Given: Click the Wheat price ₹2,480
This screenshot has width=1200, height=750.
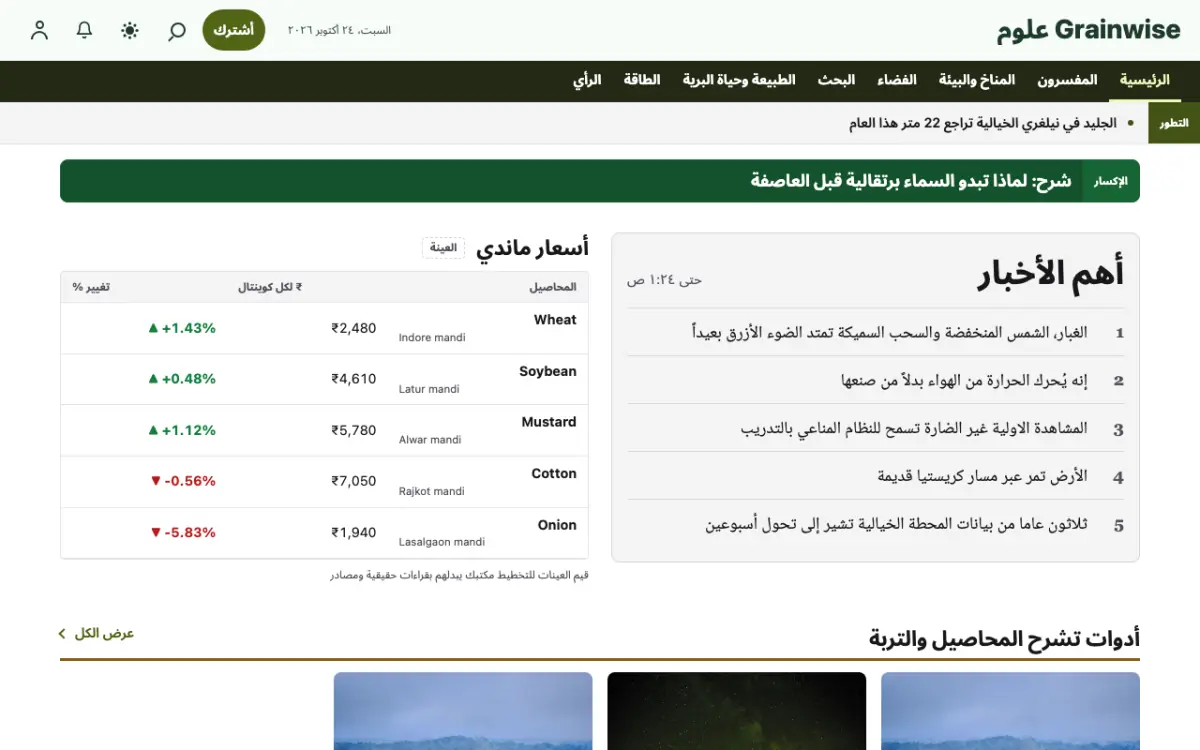Looking at the screenshot, I should click(354, 328).
